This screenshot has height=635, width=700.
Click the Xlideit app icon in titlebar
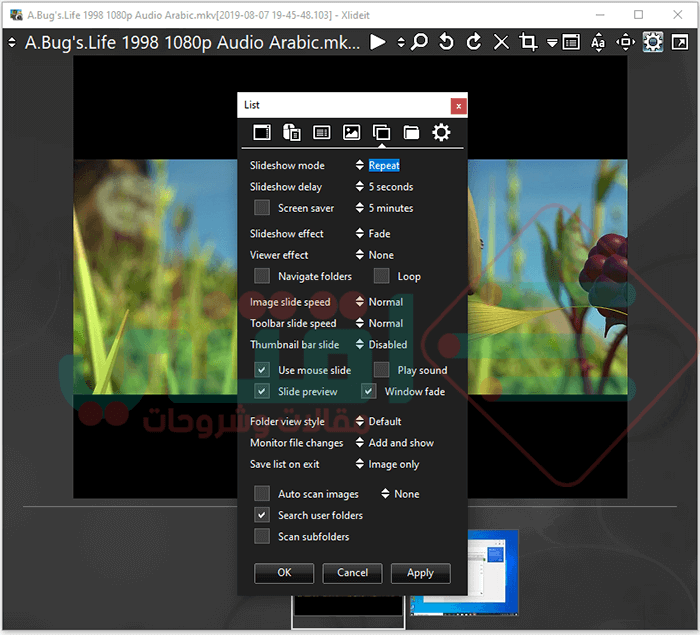point(16,15)
